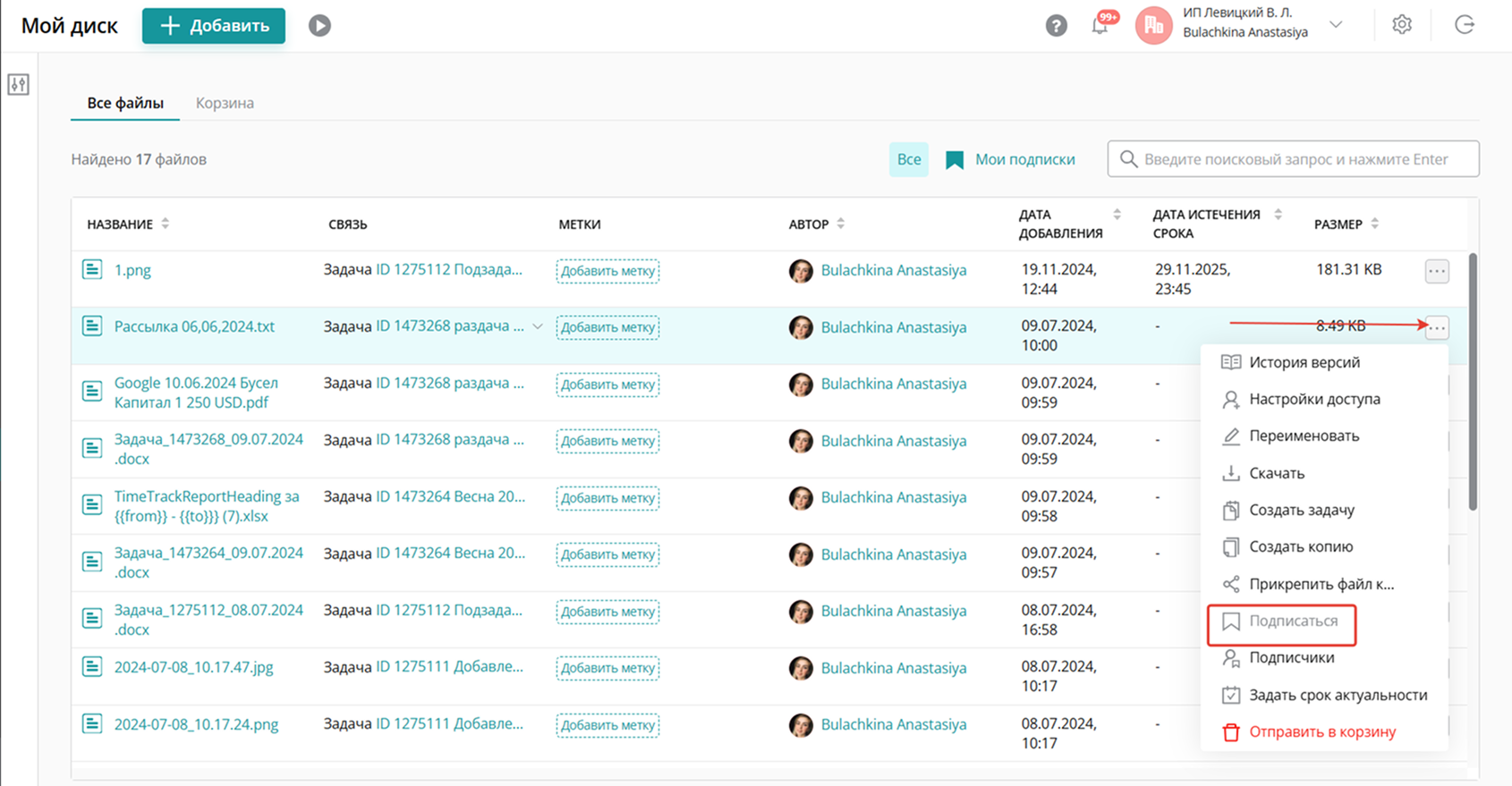Select Отправить в корзину menu item
Image resolution: width=1512 pixels, height=786 pixels.
coord(1321,731)
